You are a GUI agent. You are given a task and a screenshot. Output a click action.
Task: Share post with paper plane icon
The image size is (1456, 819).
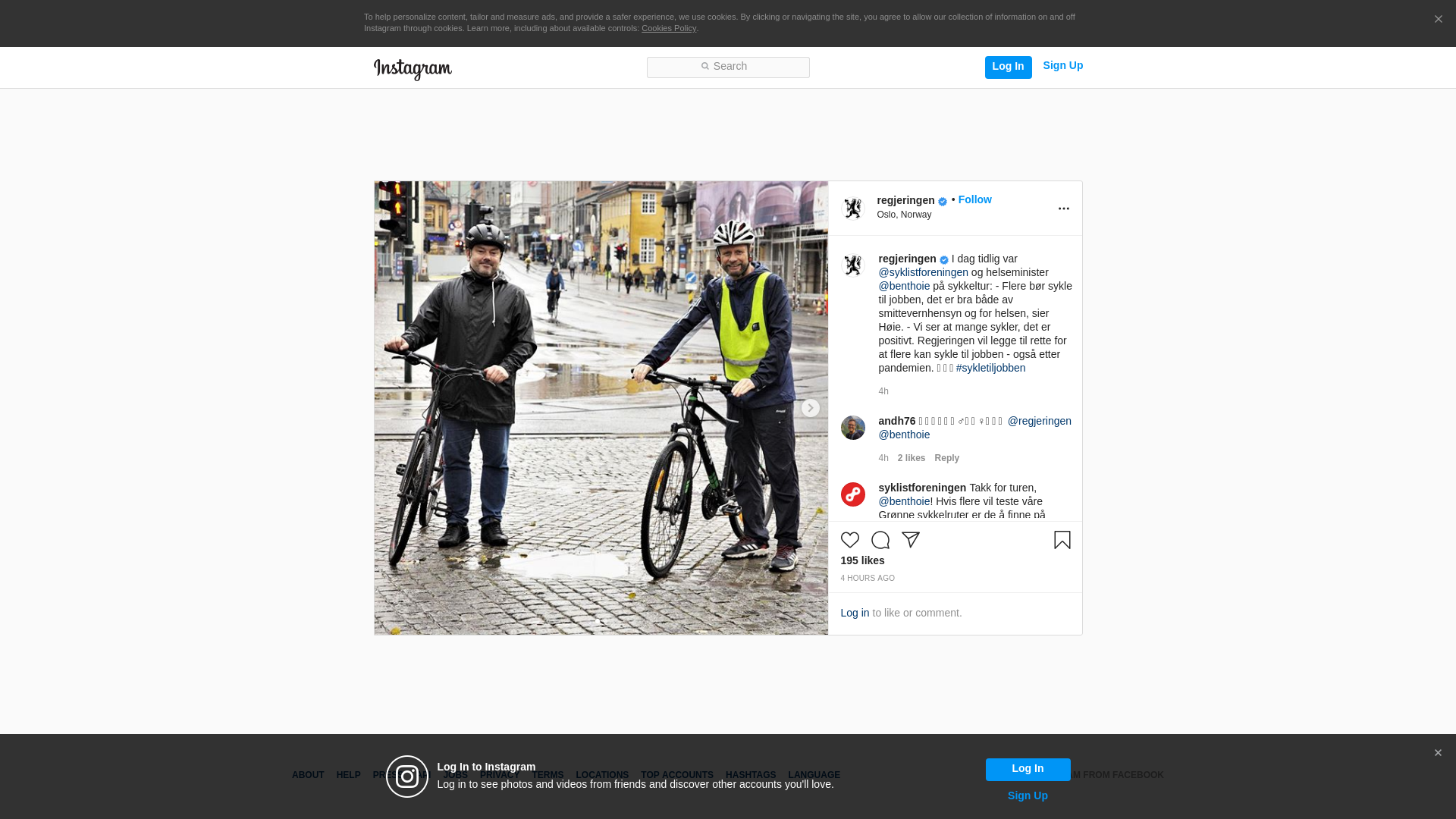[x=911, y=540]
